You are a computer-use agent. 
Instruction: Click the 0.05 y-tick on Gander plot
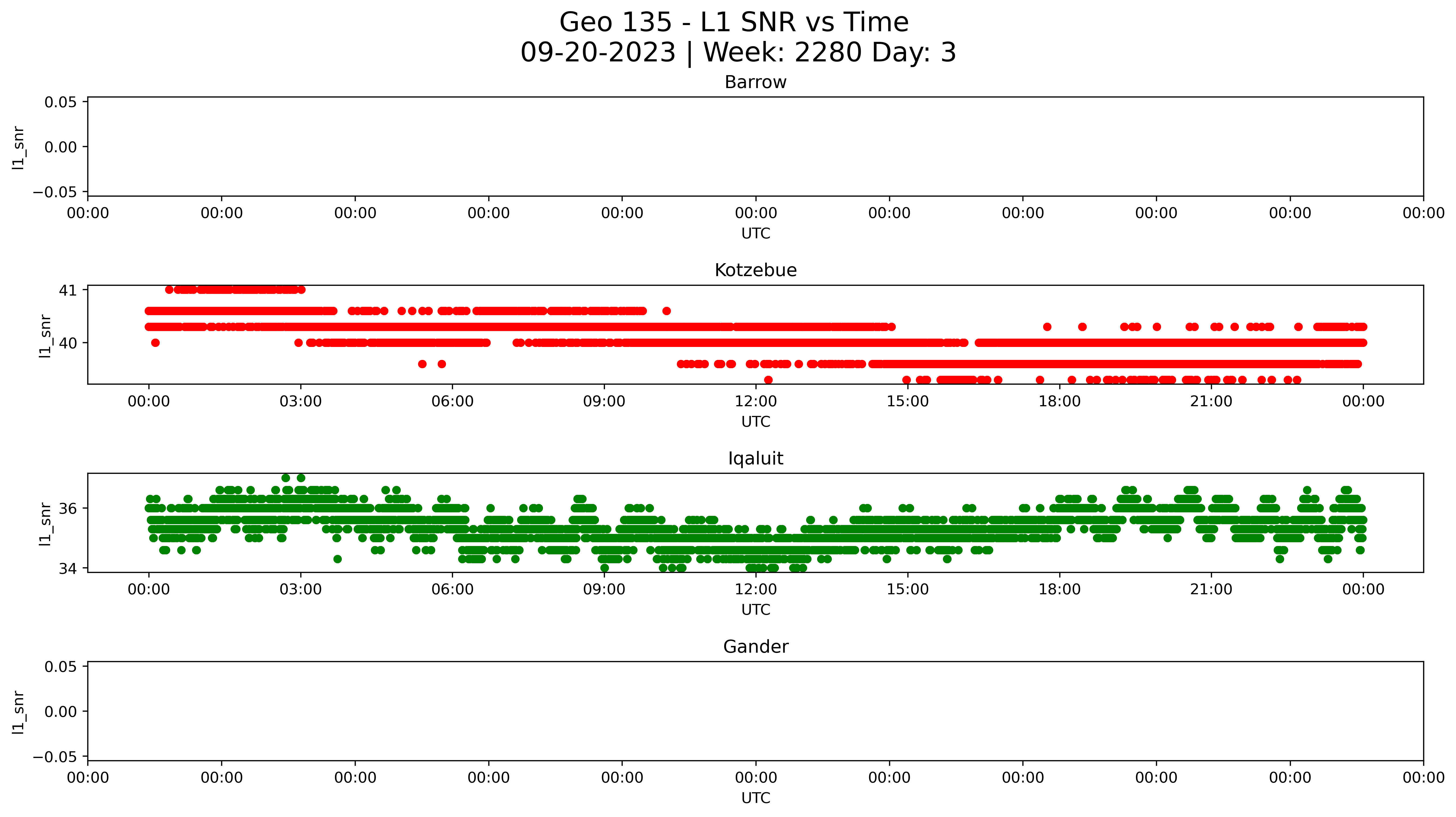coord(61,667)
